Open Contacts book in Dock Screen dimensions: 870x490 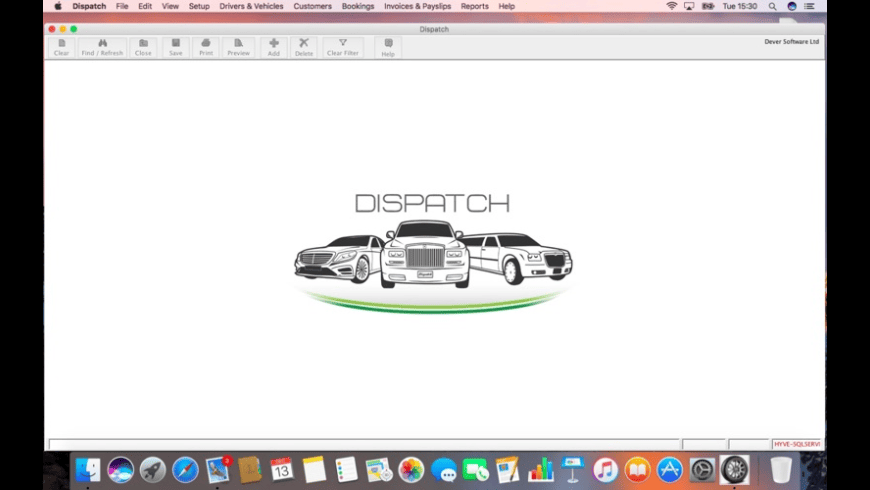[x=250, y=470]
